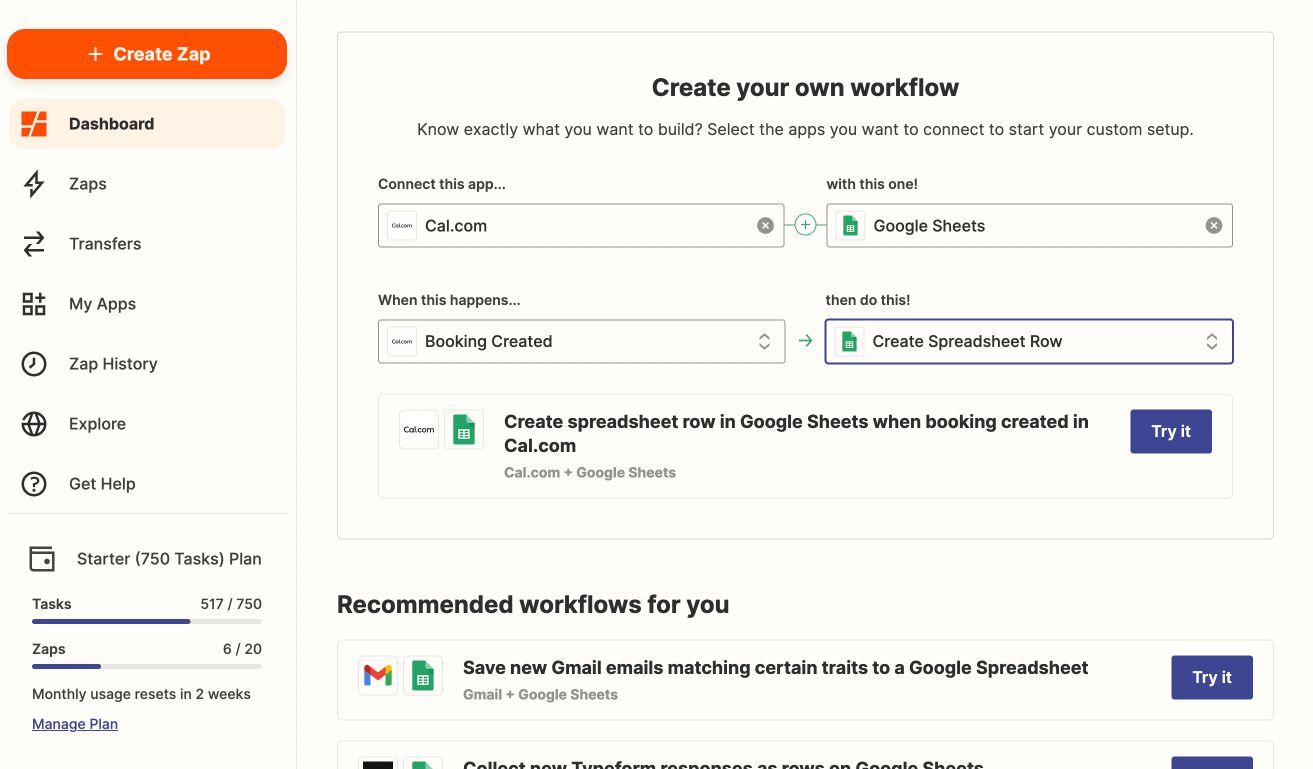
Task: Open the 'Connect this app' selector field
Action: tap(581, 225)
